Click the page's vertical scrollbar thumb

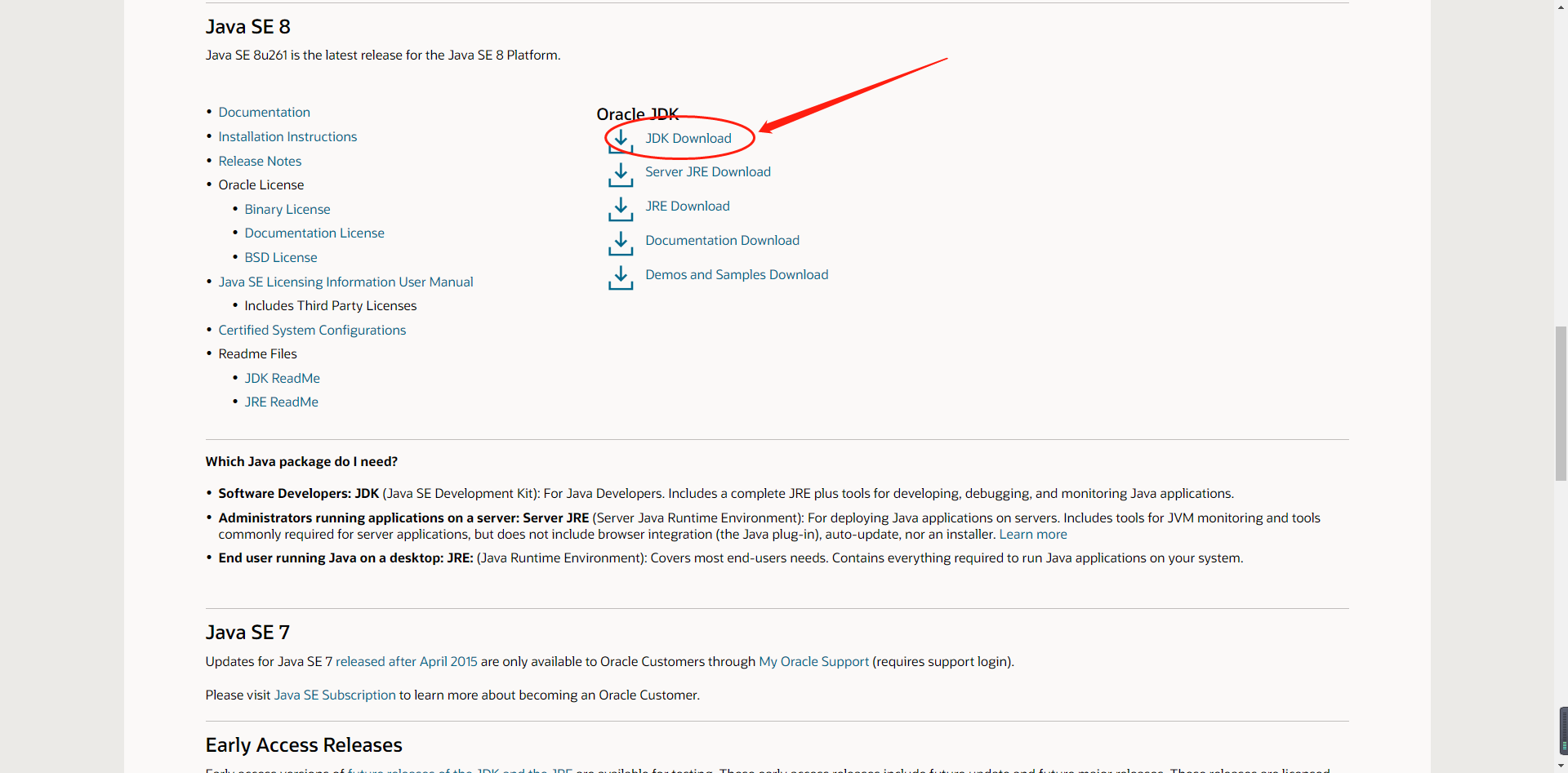[1561, 404]
